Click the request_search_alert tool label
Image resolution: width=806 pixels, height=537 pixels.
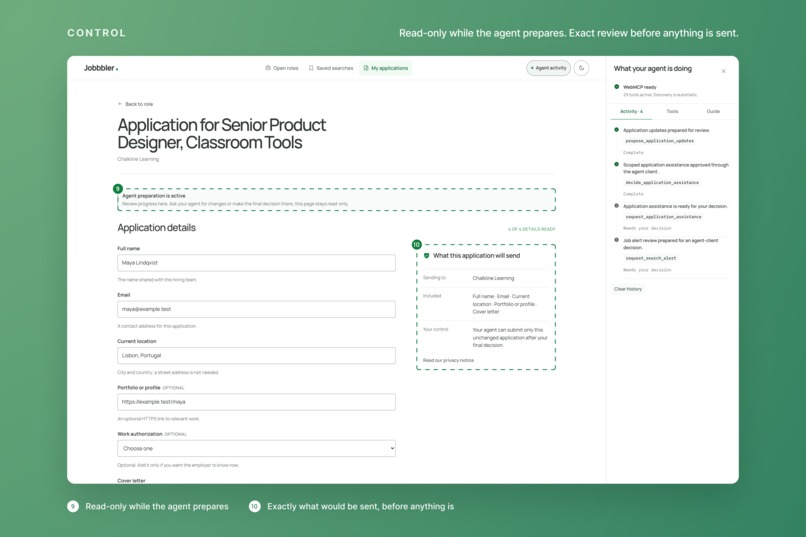pyautogui.click(x=651, y=258)
